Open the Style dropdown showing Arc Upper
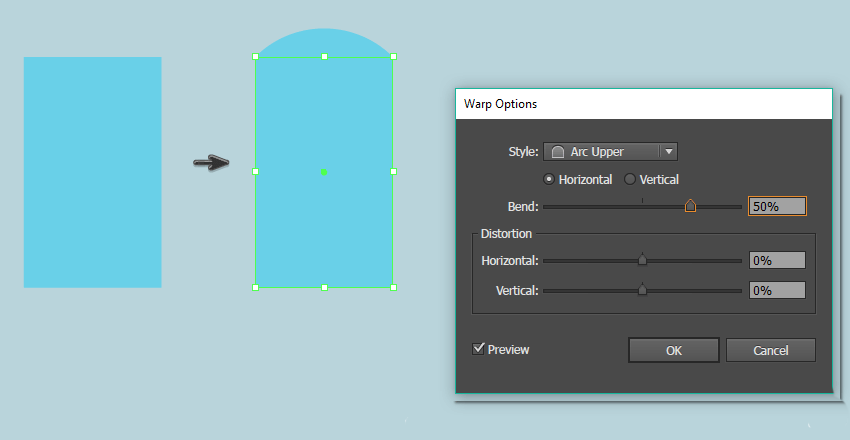 (x=602, y=152)
